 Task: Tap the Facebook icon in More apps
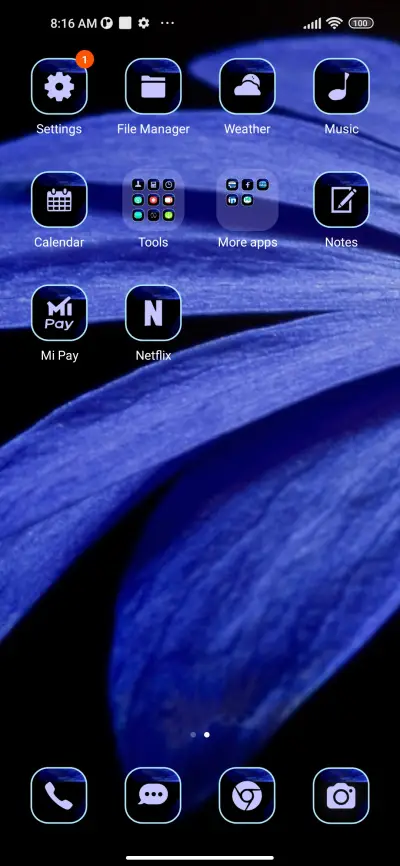247,185
